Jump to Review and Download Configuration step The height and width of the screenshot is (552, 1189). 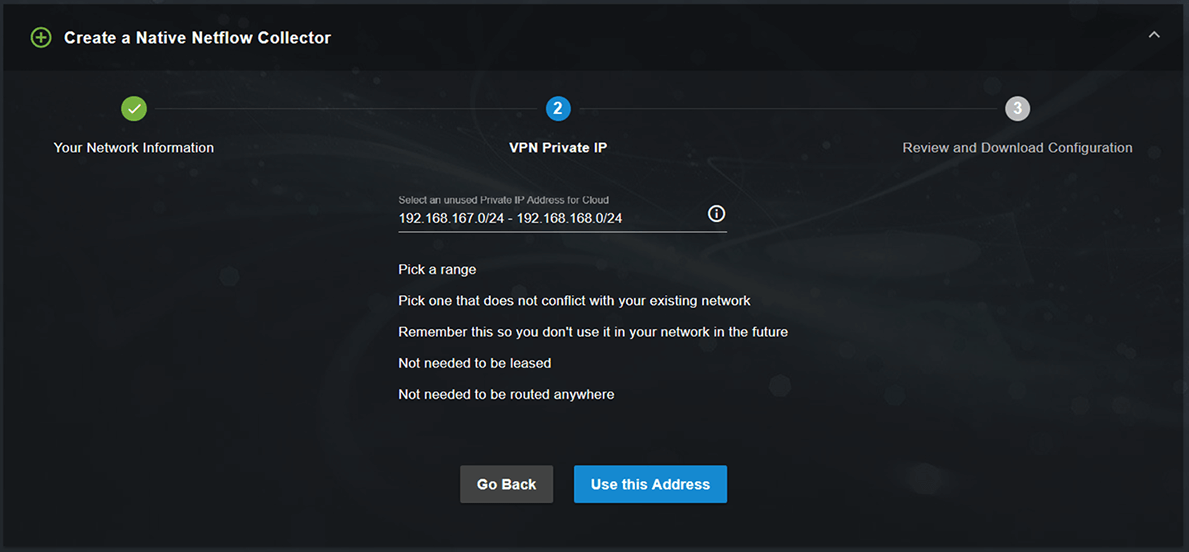coord(1018,148)
